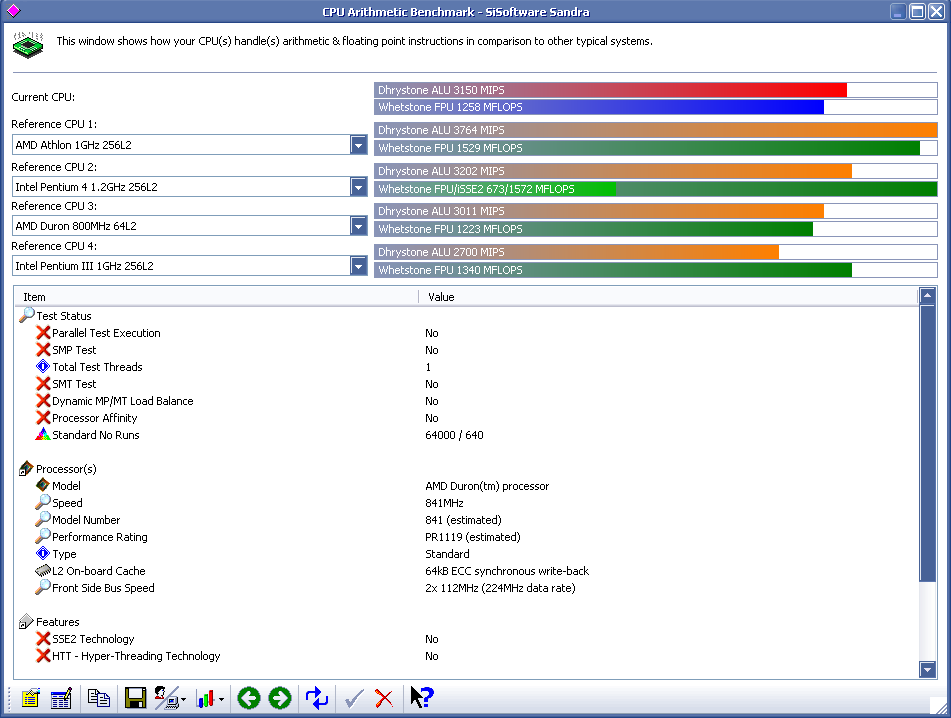Select the Parallel Test Execution row
951x718 pixels.
(x=106, y=333)
